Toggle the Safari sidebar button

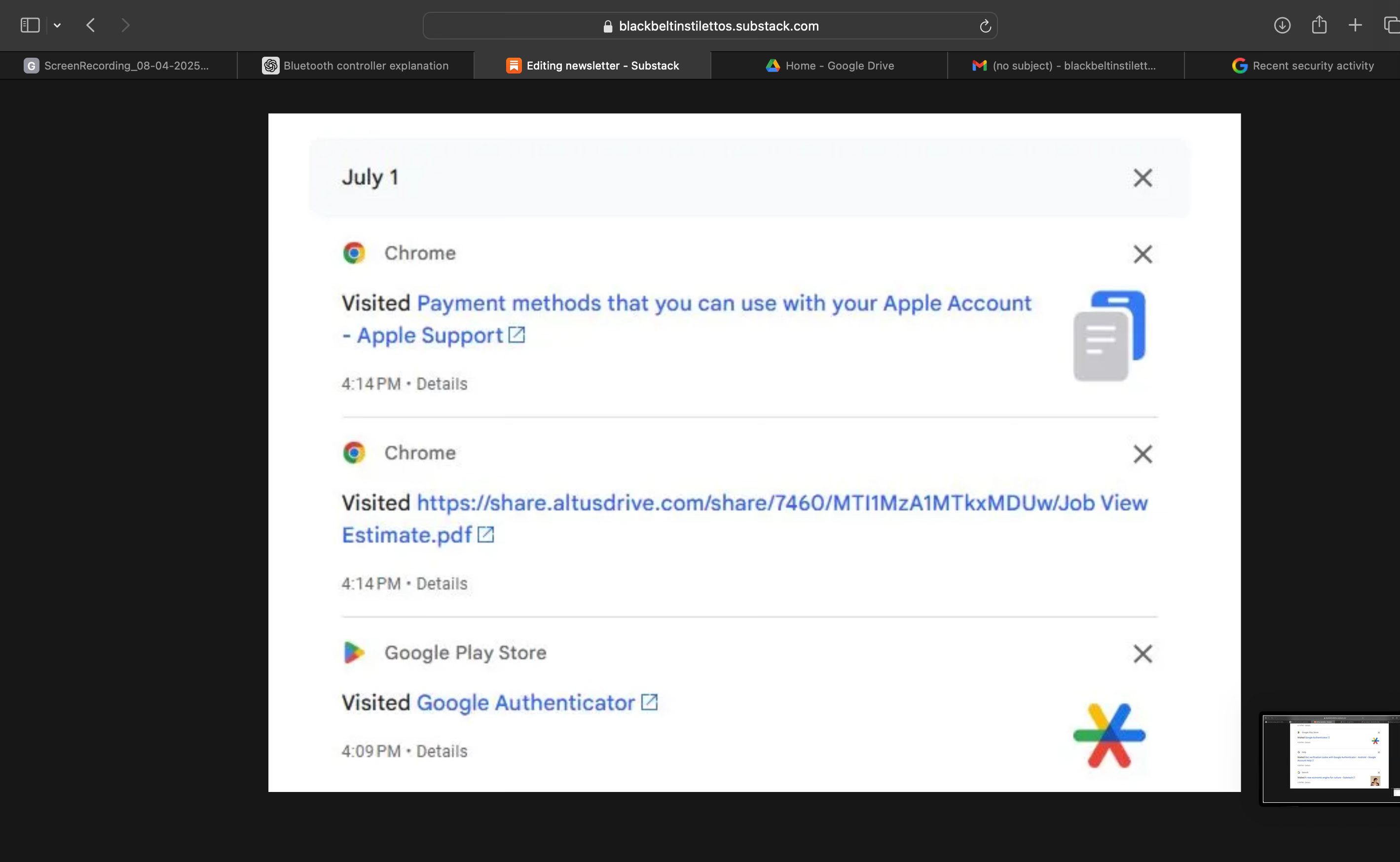click(x=30, y=25)
